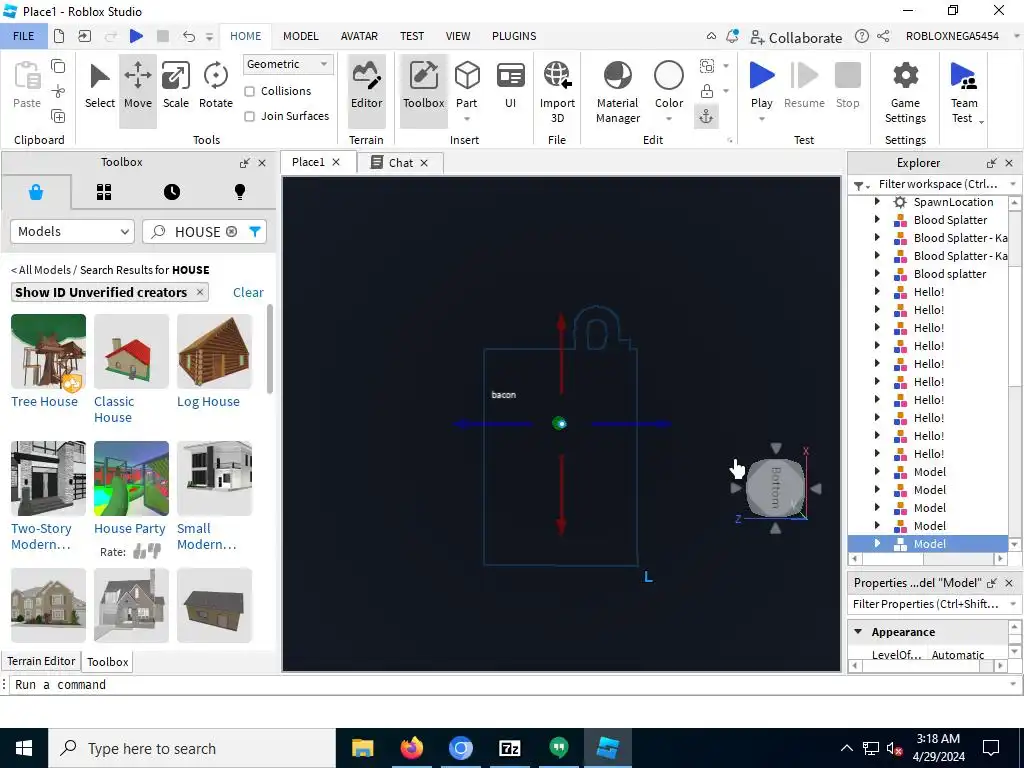Expand the Blood splatter tree item
Image resolution: width=1024 pixels, height=768 pixels.
(877, 274)
